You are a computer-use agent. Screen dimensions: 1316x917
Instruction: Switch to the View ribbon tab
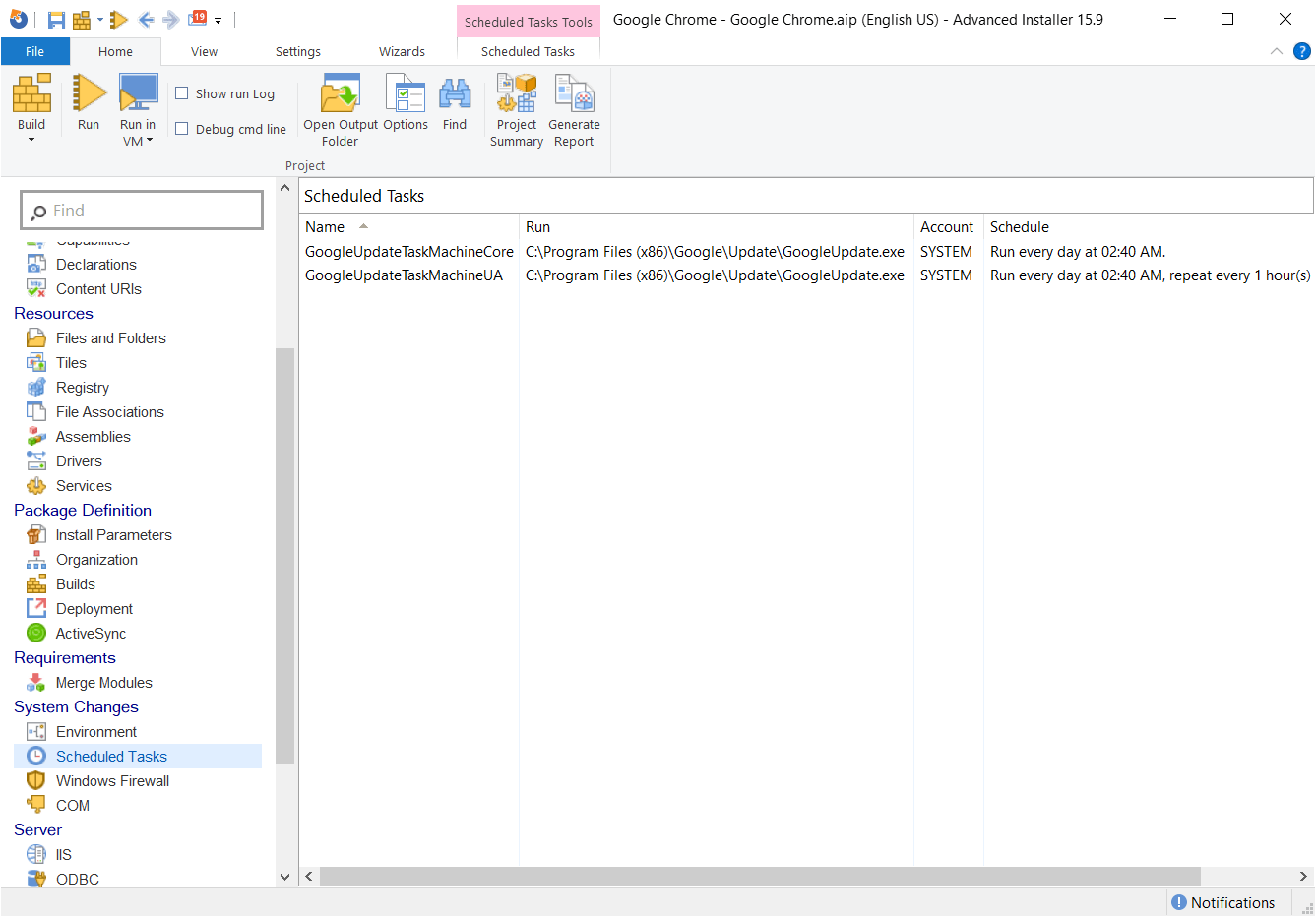coord(204,51)
